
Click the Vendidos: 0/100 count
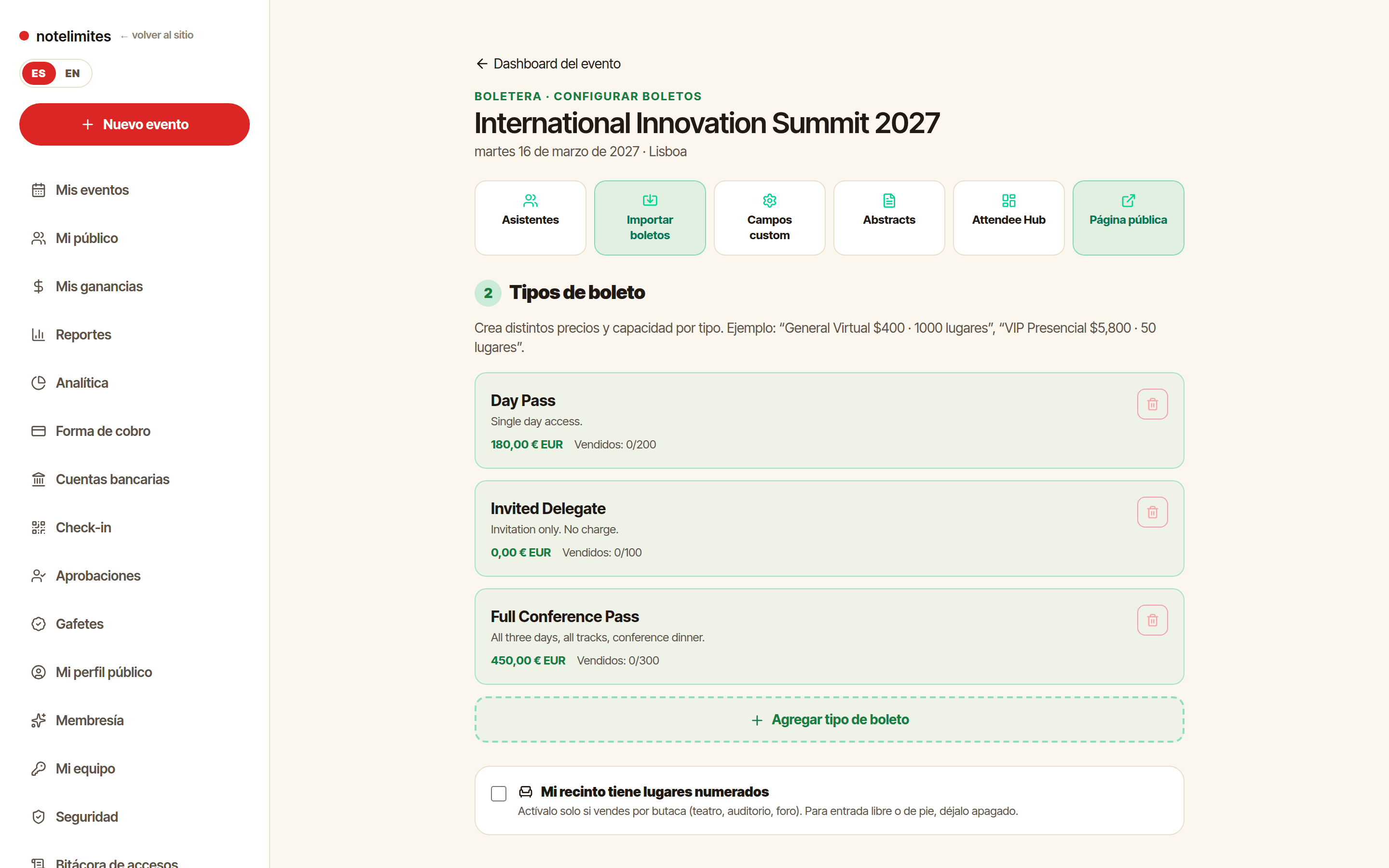pos(601,552)
